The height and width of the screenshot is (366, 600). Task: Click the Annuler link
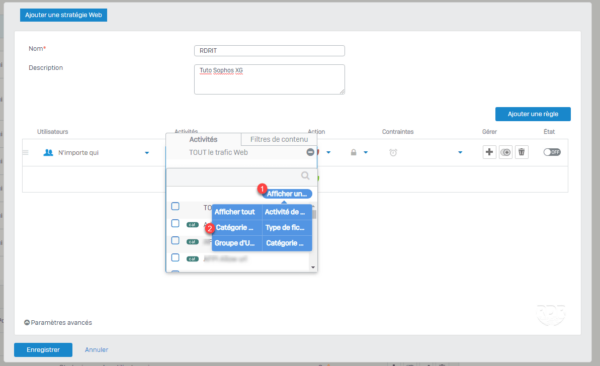point(96,350)
